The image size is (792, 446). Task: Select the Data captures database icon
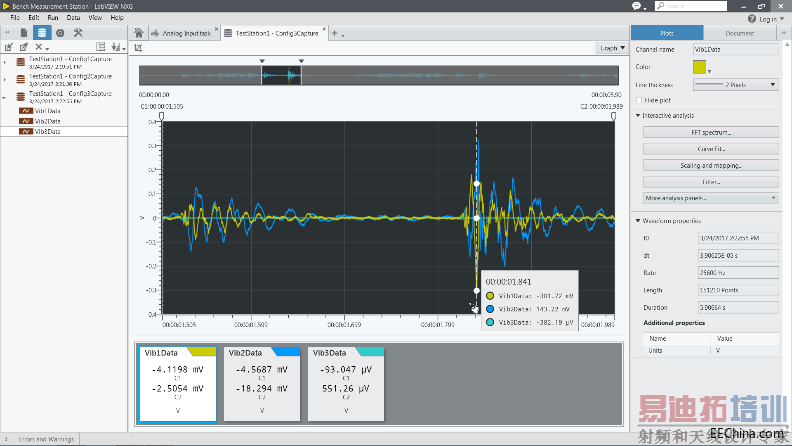point(42,33)
